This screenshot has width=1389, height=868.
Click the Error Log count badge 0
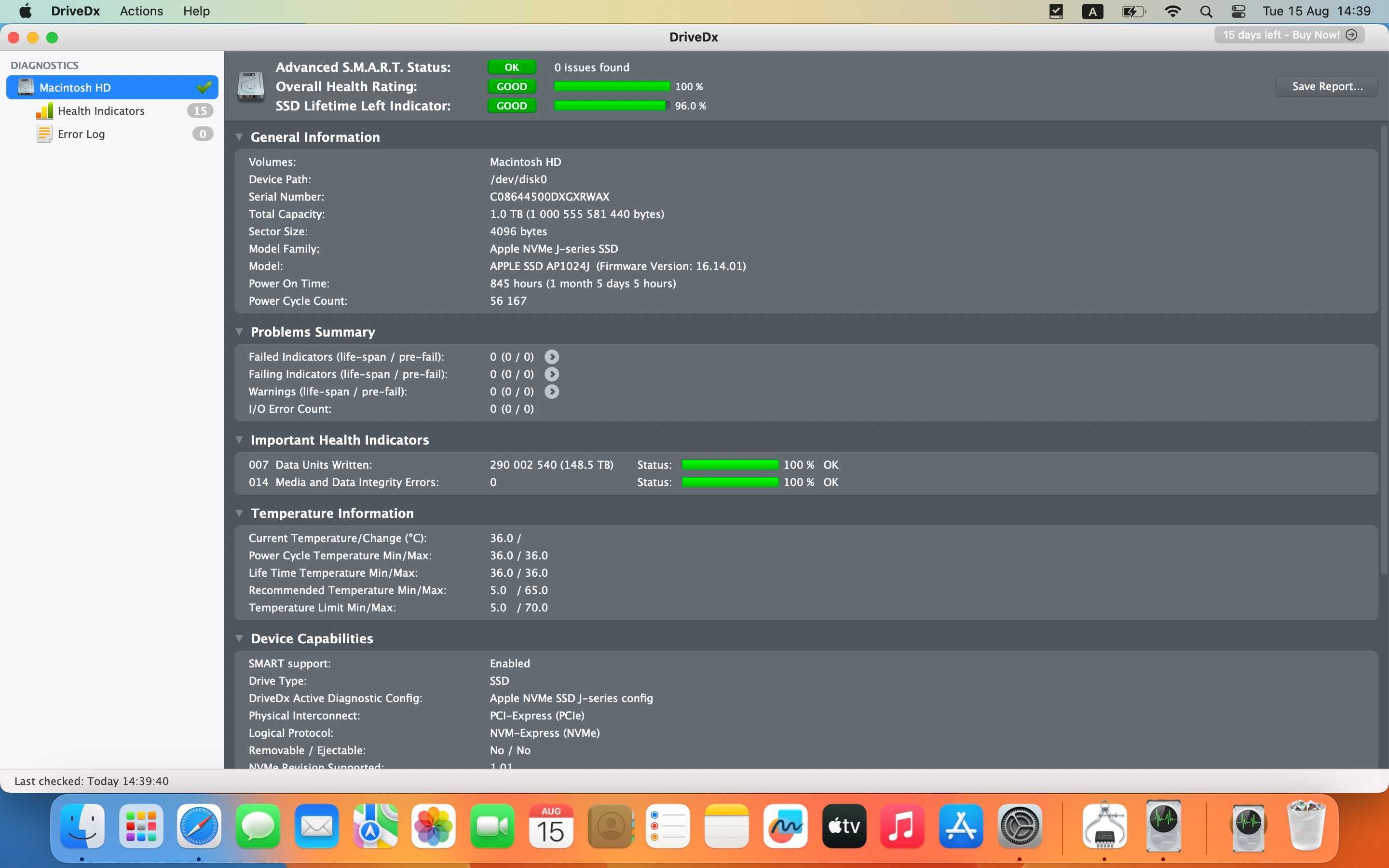[203, 134]
